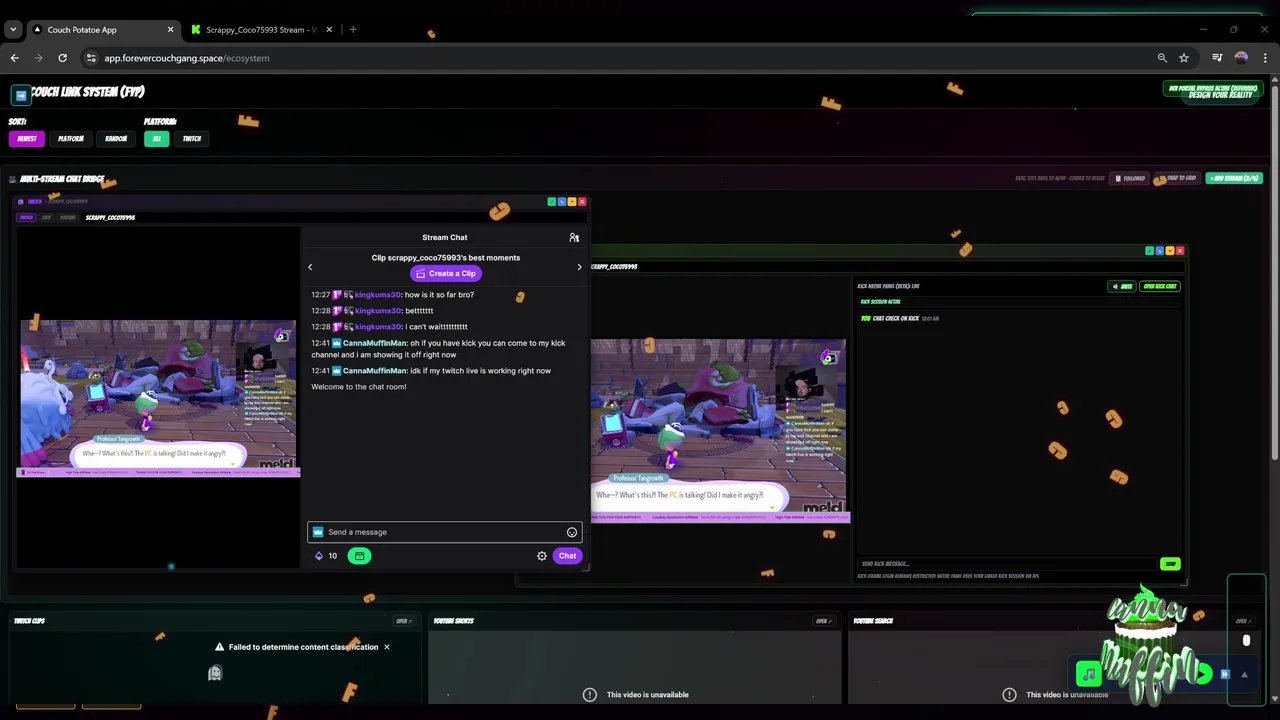1280x720 pixels.
Task: Toggle the Followed filter button
Action: [x=1130, y=178]
